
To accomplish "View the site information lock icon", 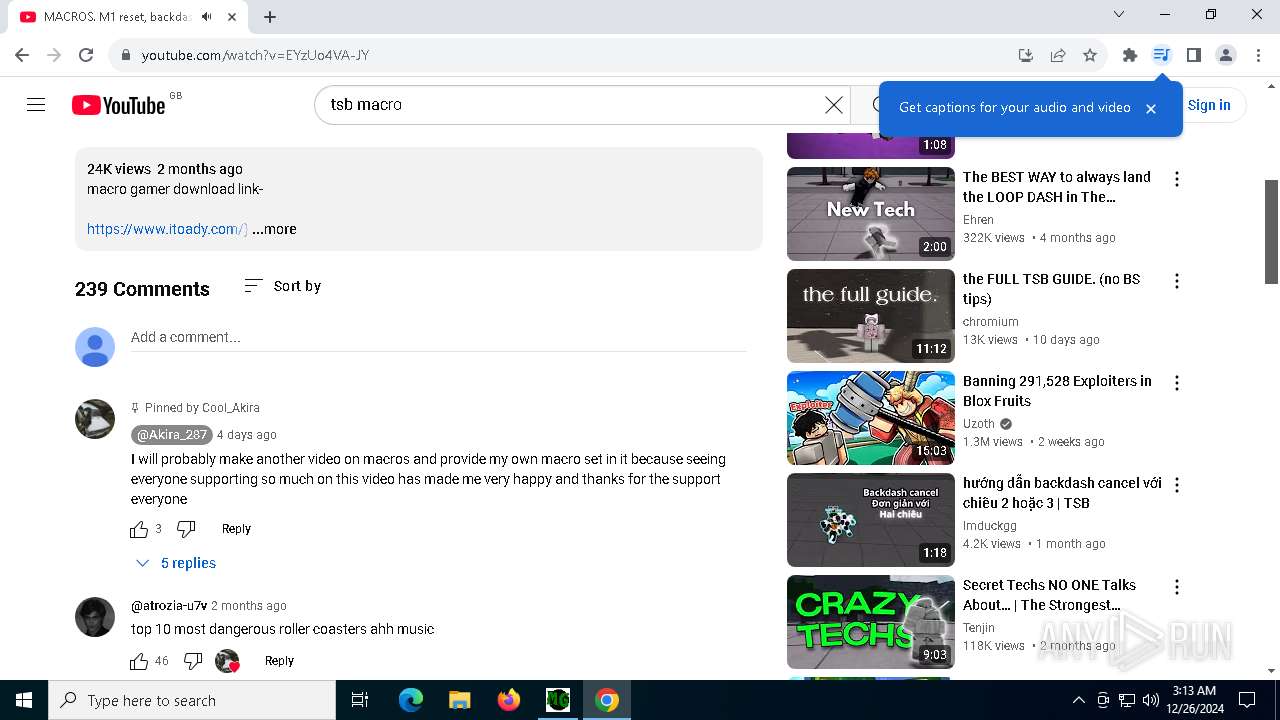I will click(x=126, y=55).
